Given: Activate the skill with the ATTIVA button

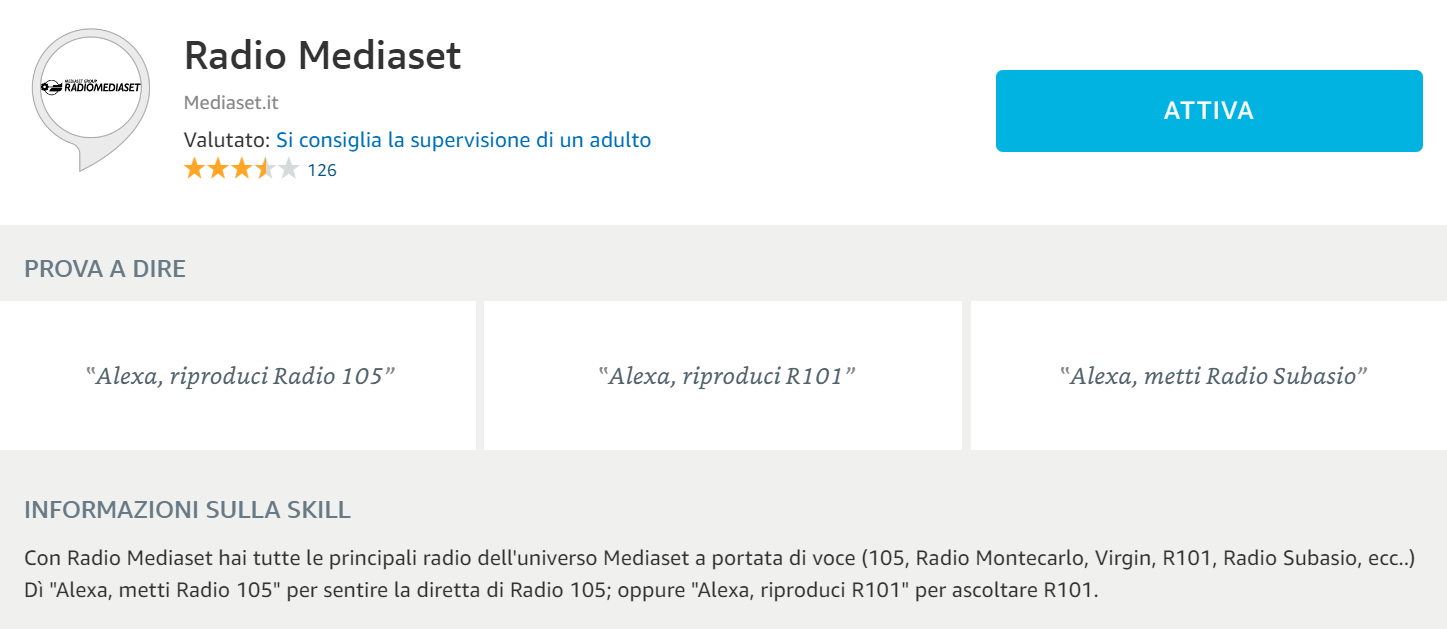Looking at the screenshot, I should [1208, 111].
